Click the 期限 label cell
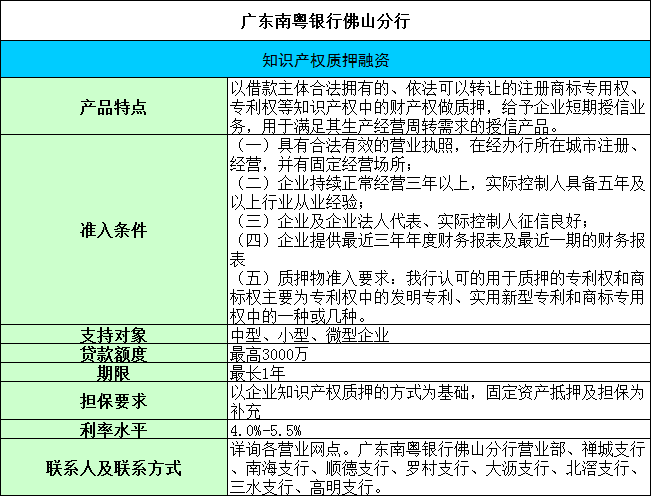The height and width of the screenshot is (496, 651). click(114, 372)
